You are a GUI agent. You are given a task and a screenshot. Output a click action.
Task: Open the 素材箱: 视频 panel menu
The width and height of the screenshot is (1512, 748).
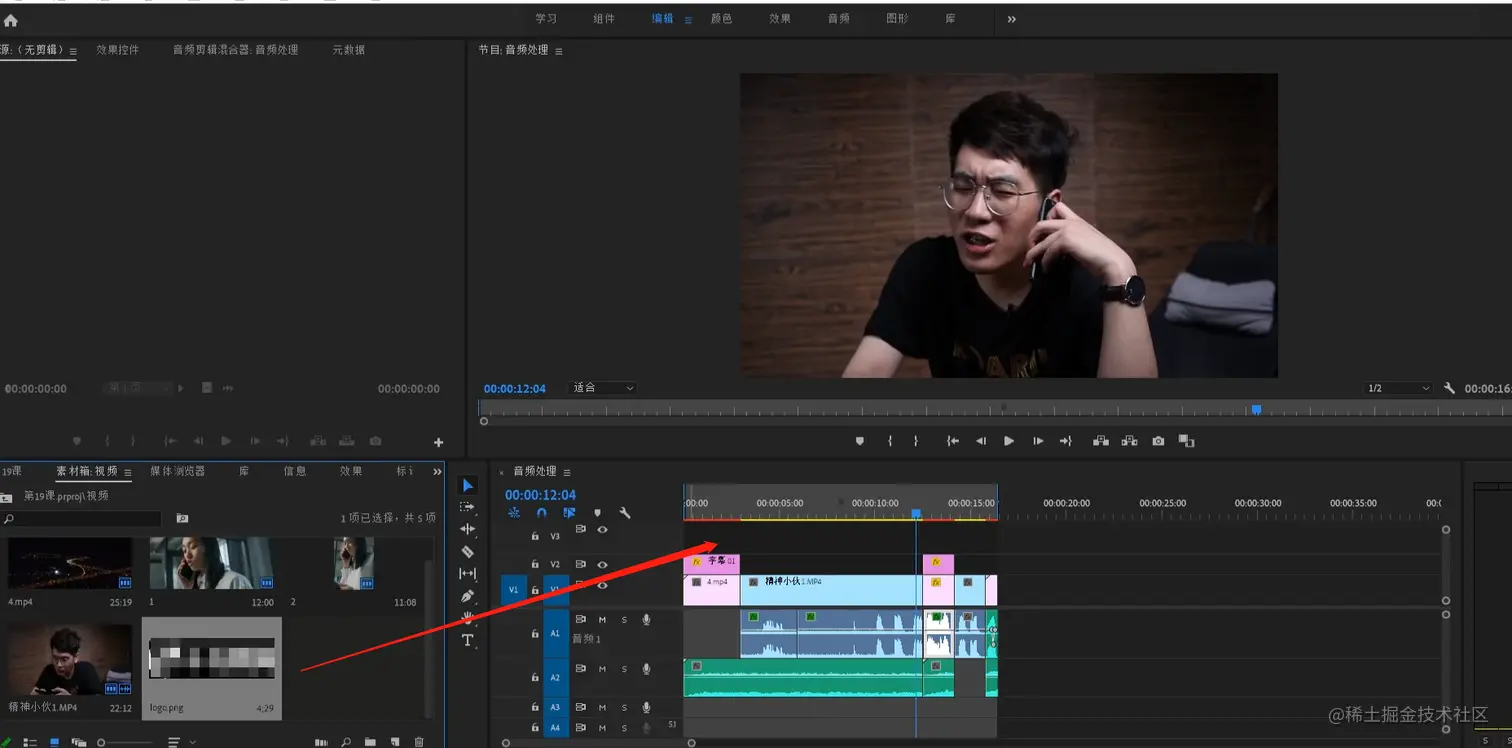tap(127, 472)
